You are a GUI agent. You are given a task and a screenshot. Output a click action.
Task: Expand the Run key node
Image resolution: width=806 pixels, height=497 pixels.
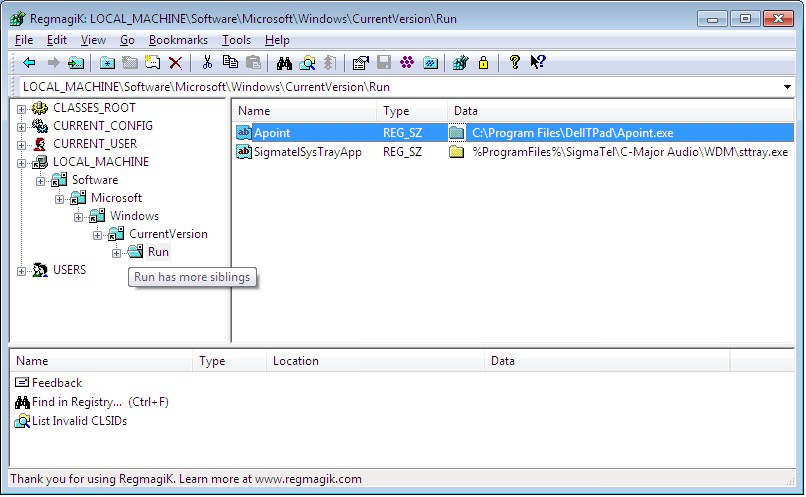[x=116, y=253]
